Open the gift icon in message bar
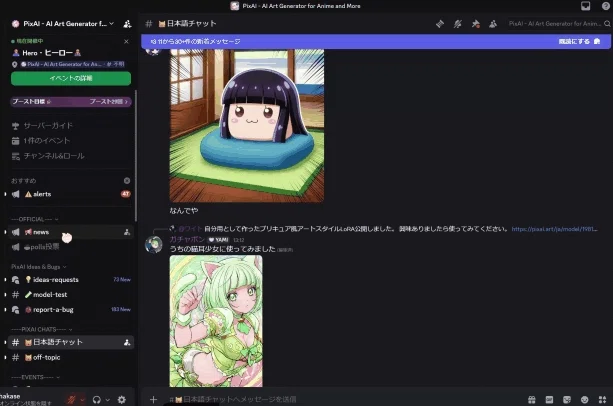 click(532, 399)
